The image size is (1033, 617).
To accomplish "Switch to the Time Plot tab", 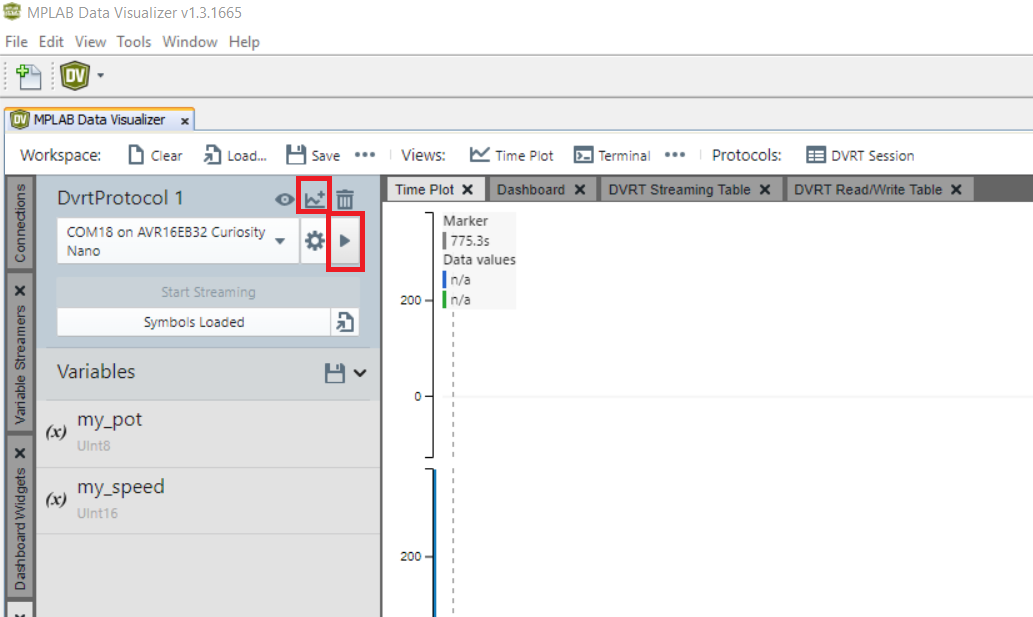I will coord(425,190).
